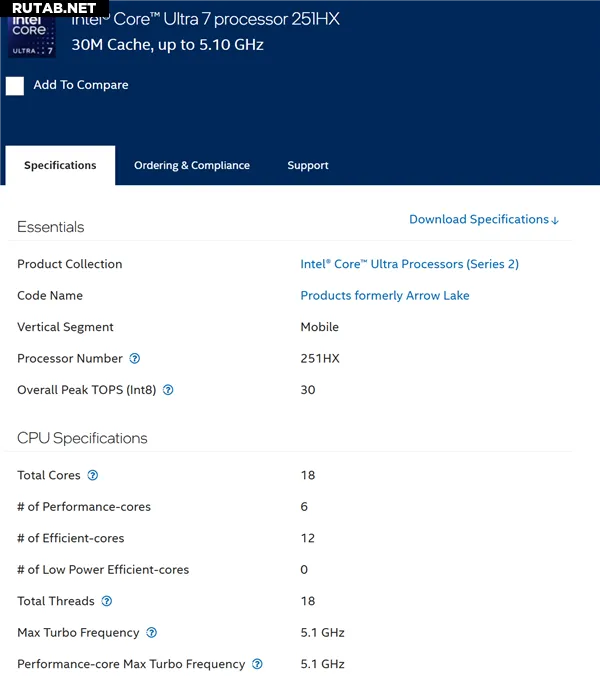Click info icon beside Overall Peak TOPS

pos(168,390)
